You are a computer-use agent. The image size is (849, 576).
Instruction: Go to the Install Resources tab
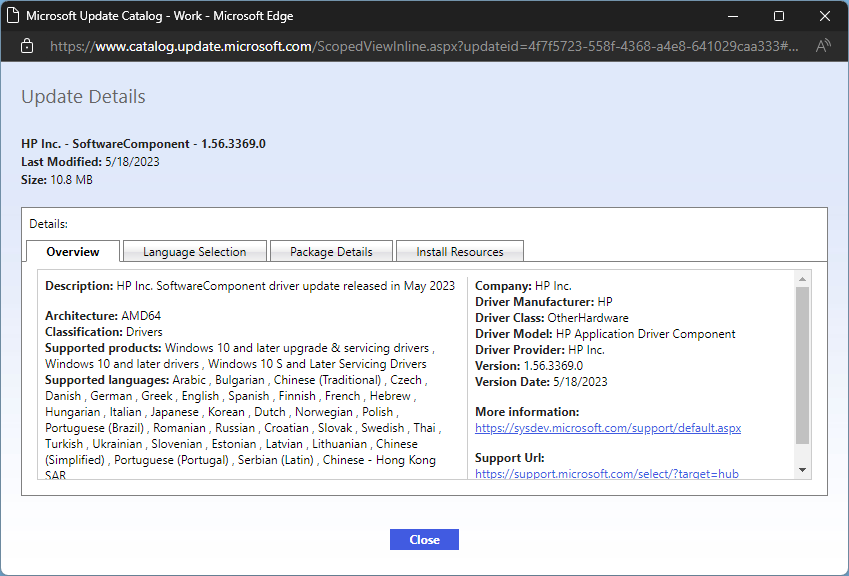[x=459, y=251]
